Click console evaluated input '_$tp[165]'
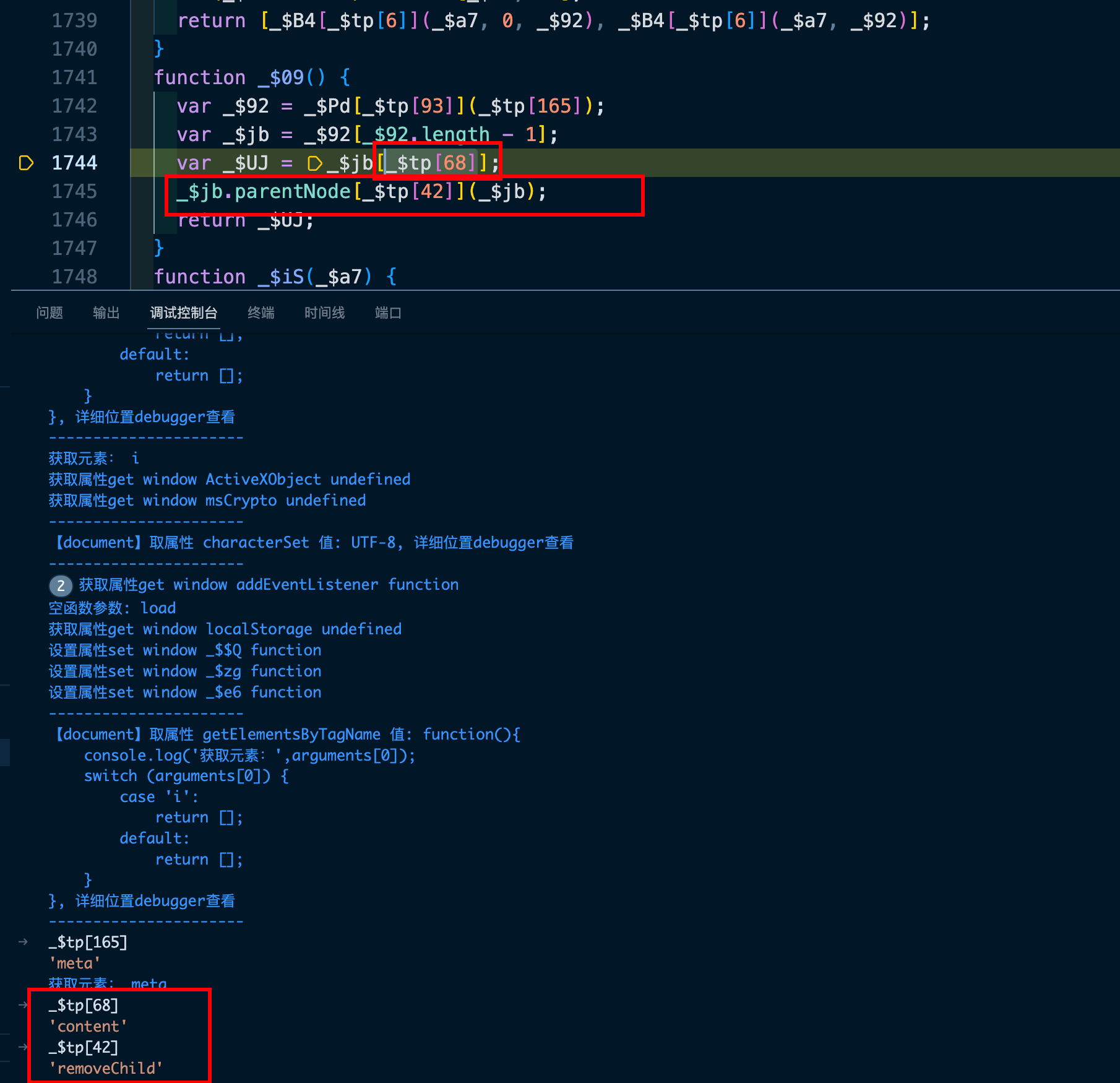The image size is (1120, 1083). 88,943
